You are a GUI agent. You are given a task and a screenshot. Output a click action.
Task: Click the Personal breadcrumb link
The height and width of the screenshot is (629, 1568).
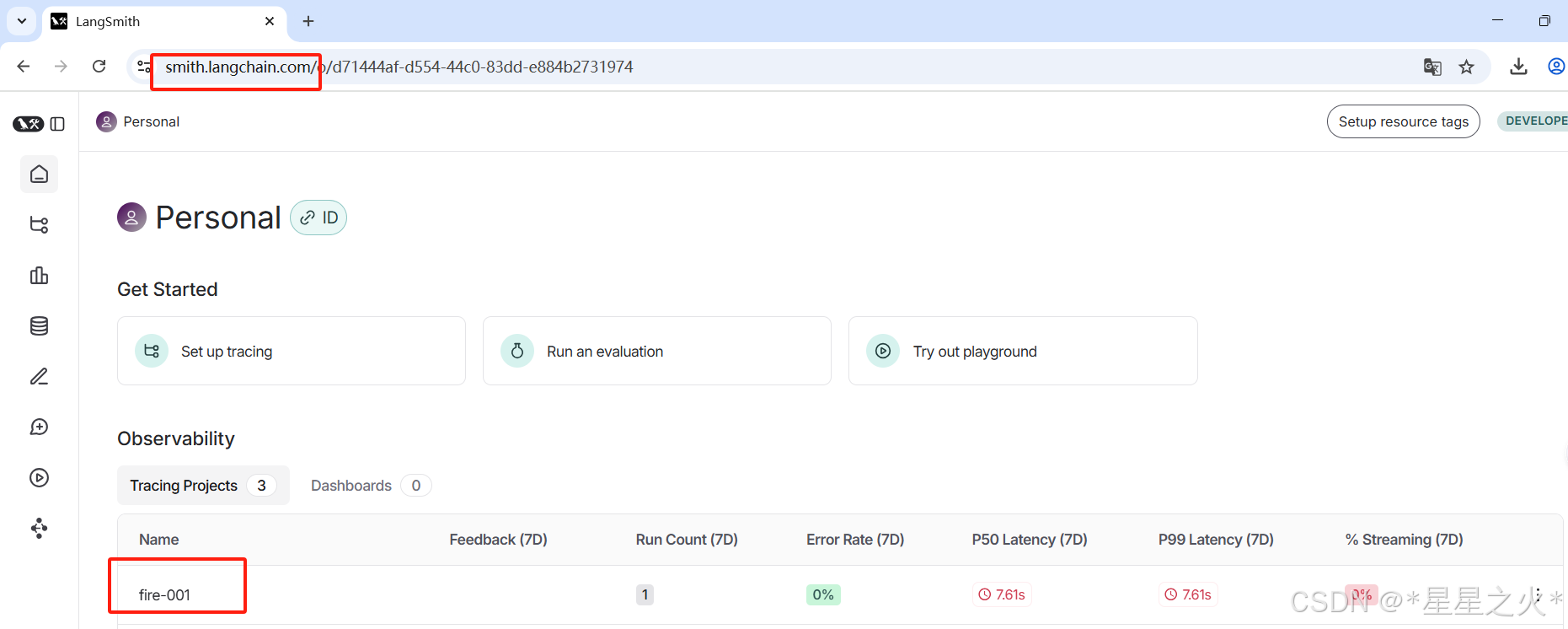(152, 121)
